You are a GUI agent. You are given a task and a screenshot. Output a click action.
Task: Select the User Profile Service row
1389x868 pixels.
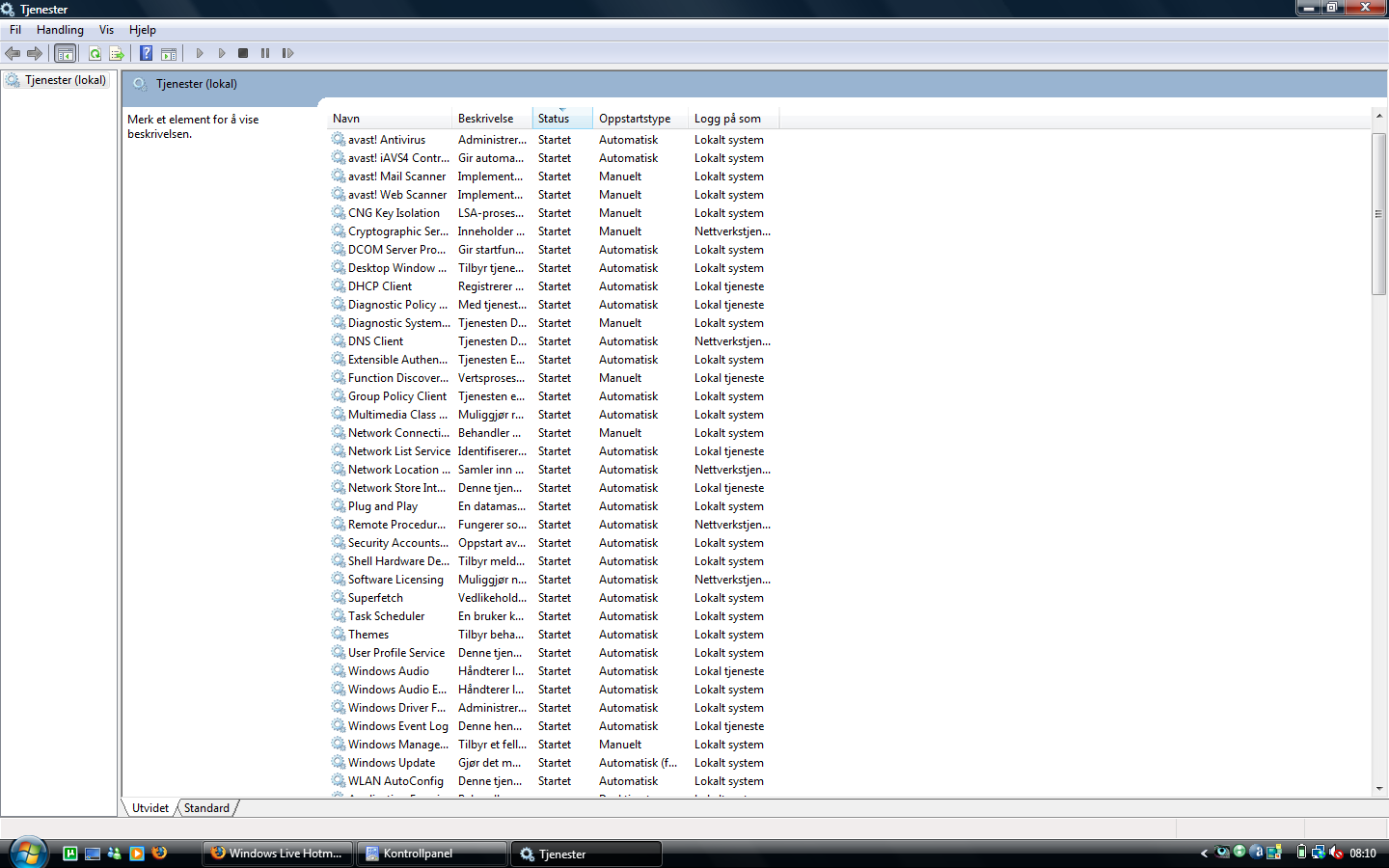[x=551, y=653]
